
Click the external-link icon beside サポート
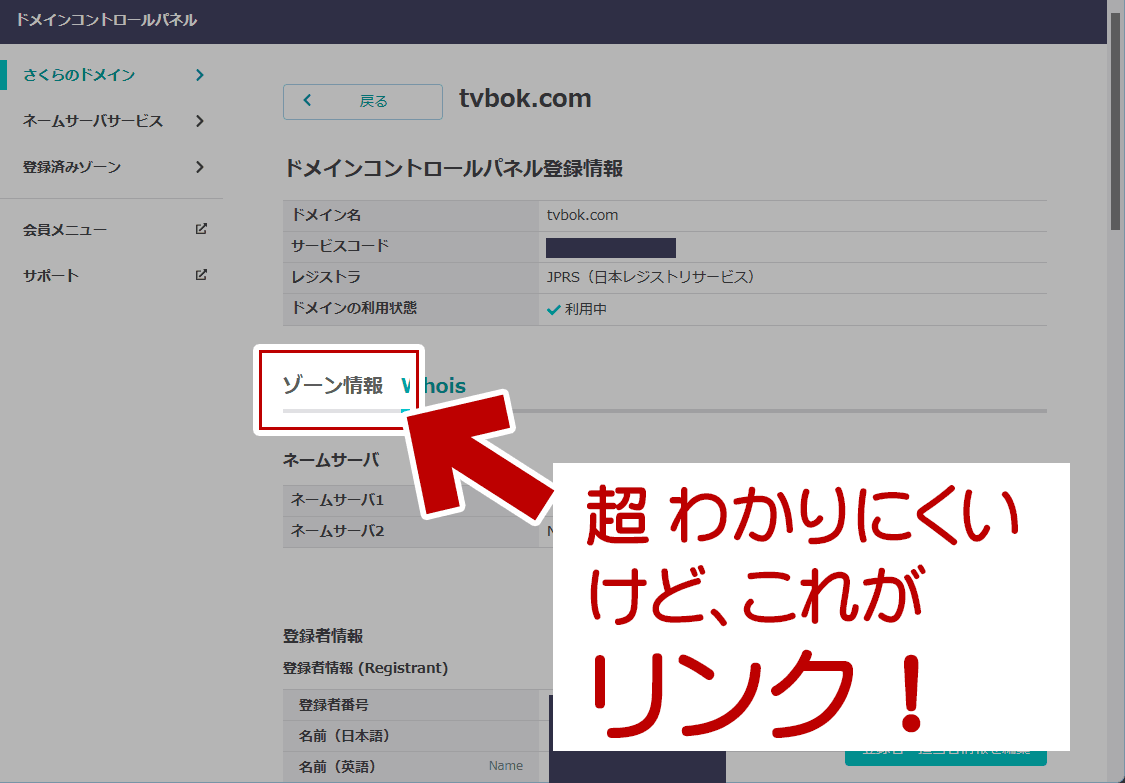202,275
